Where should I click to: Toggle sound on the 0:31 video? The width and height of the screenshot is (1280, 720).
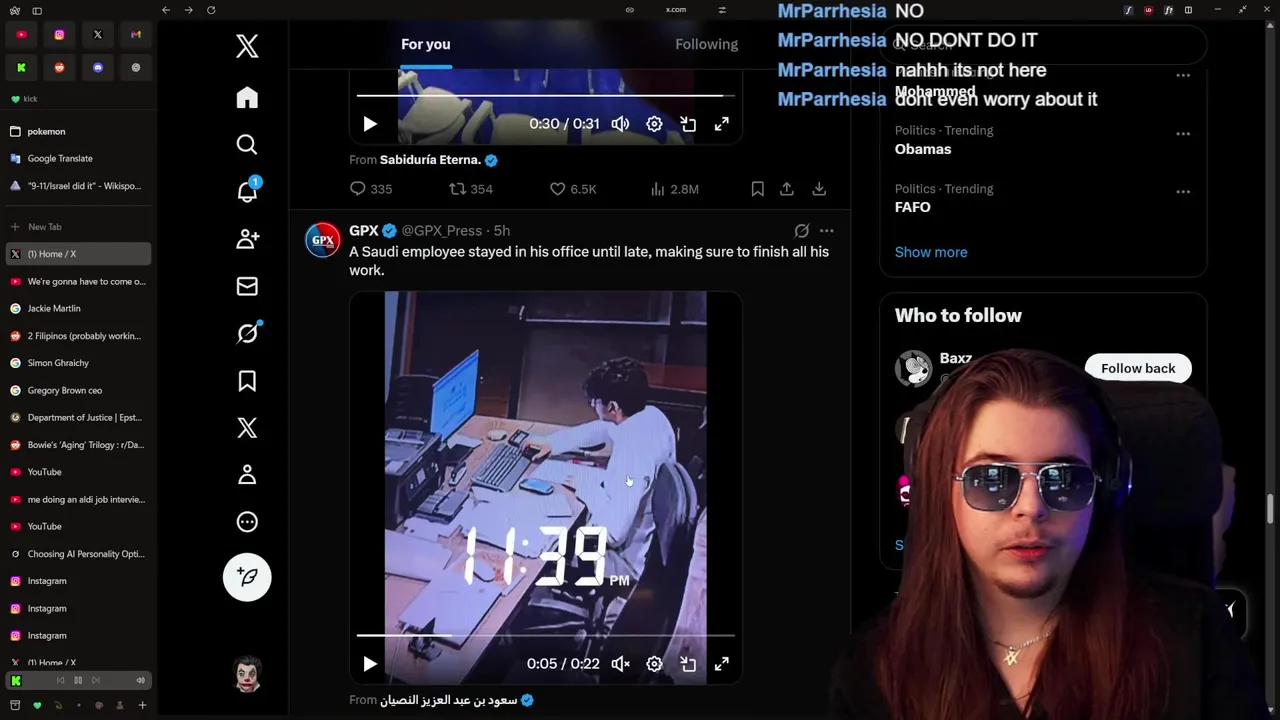tap(621, 124)
